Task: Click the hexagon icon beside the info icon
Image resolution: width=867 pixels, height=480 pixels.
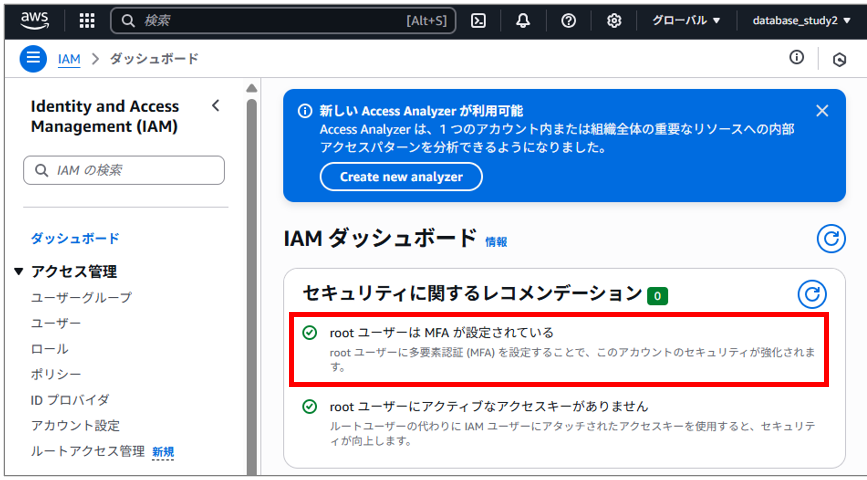Action: coord(839,60)
